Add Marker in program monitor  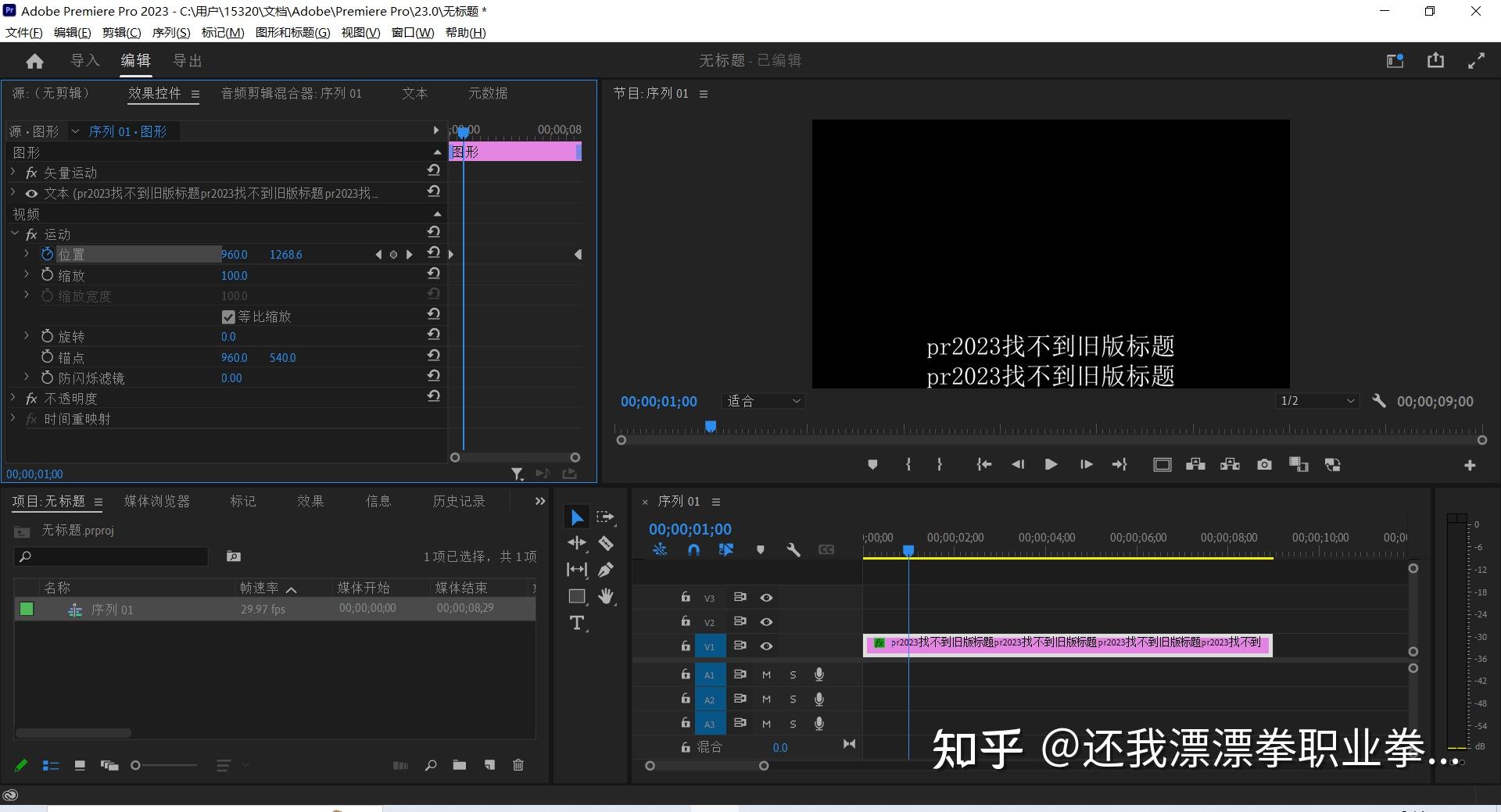coord(872,465)
